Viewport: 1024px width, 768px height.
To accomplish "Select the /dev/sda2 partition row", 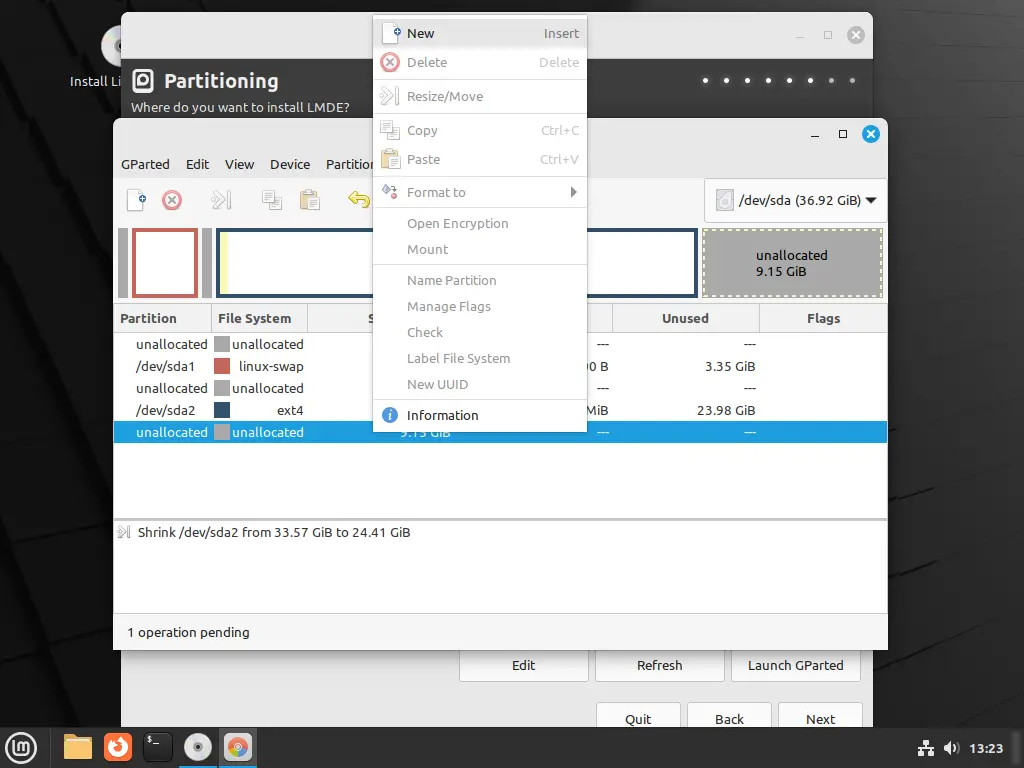I will [500, 410].
